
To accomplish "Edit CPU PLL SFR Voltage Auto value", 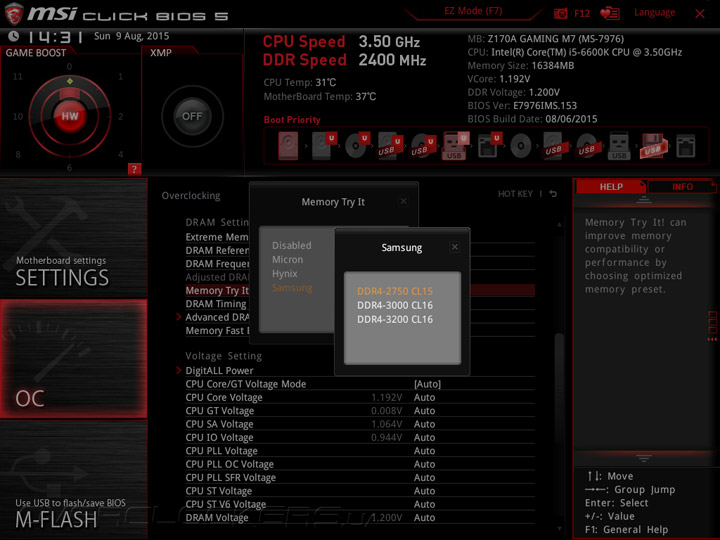I will [424, 477].
